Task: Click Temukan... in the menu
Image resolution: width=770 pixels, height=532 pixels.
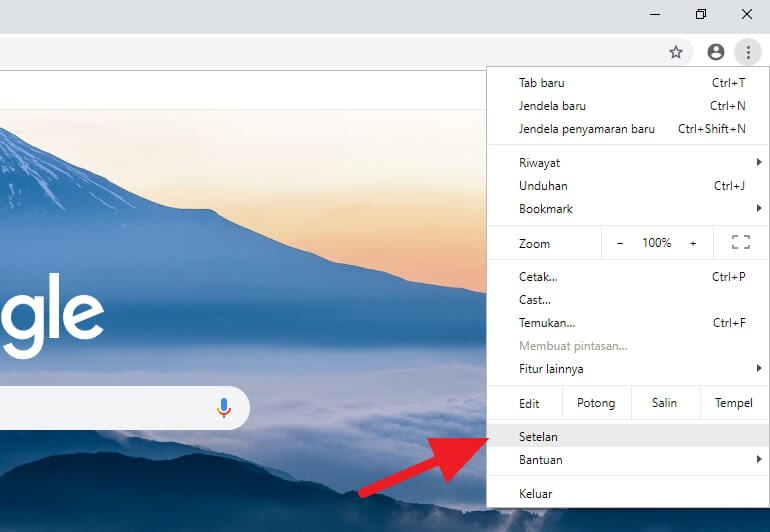Action: 628,323
